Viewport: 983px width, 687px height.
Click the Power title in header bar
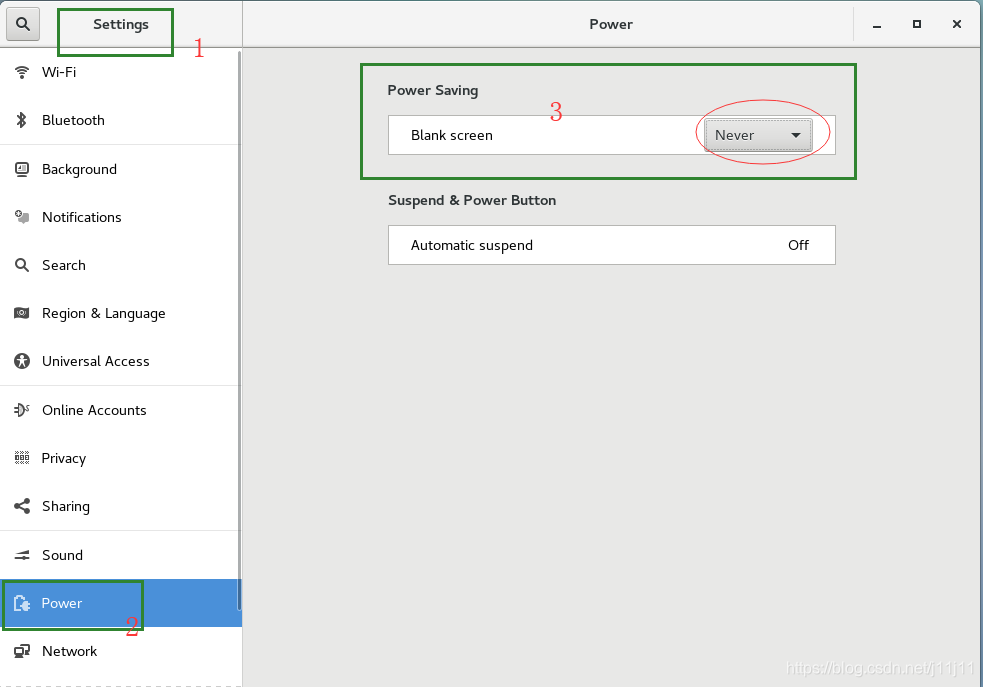[611, 24]
